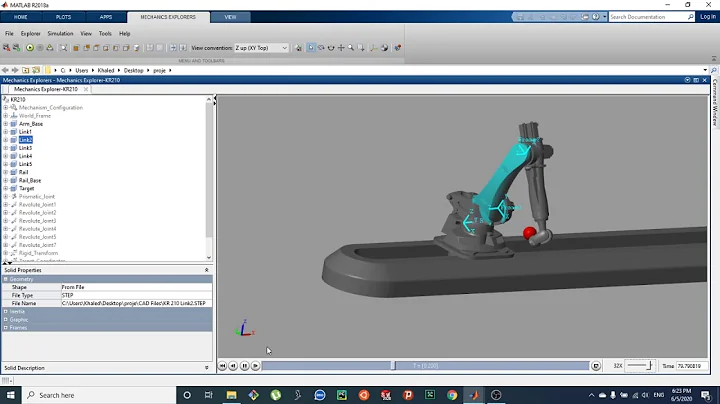
Task: Step animation backward one frame
Action: [x=233, y=366]
